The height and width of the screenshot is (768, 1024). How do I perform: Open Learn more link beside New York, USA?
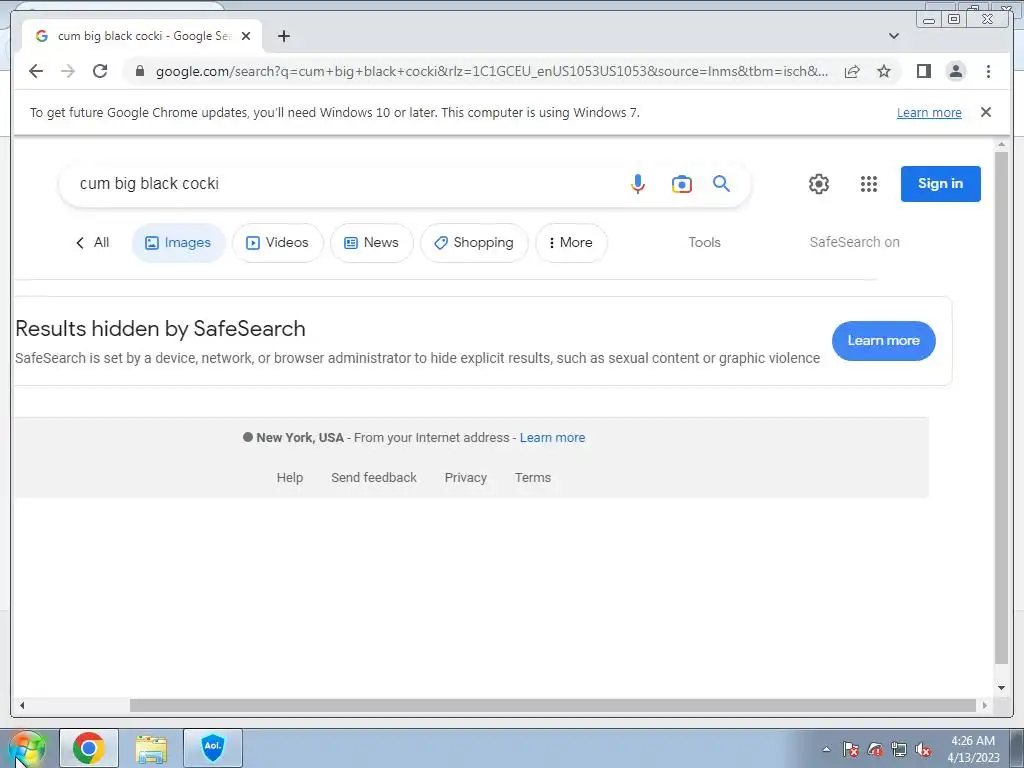pyautogui.click(x=552, y=438)
